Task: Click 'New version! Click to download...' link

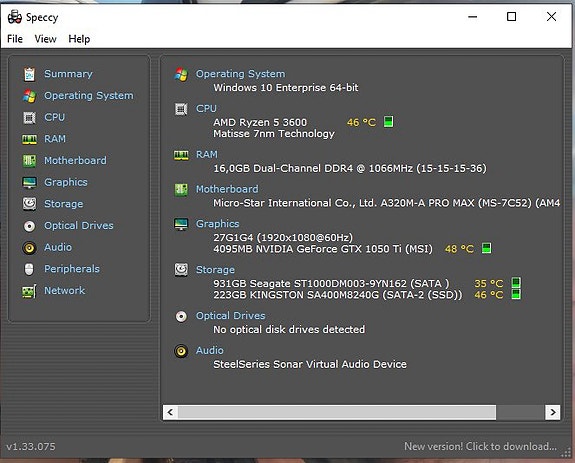Action: coord(480,446)
